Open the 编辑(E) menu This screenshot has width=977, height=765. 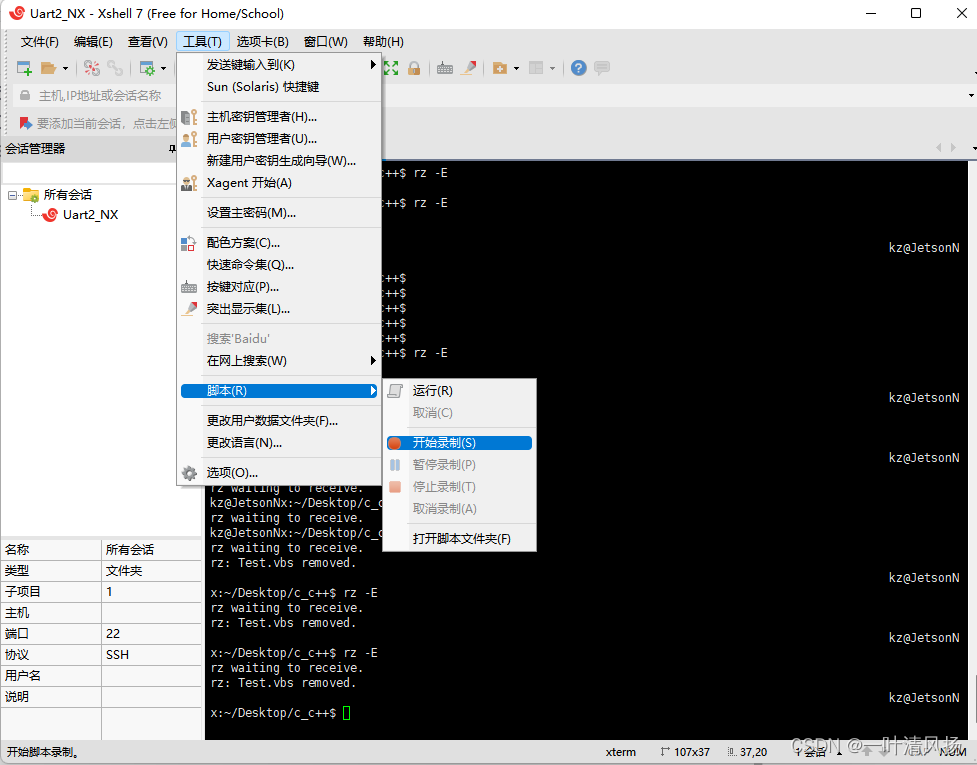click(93, 42)
